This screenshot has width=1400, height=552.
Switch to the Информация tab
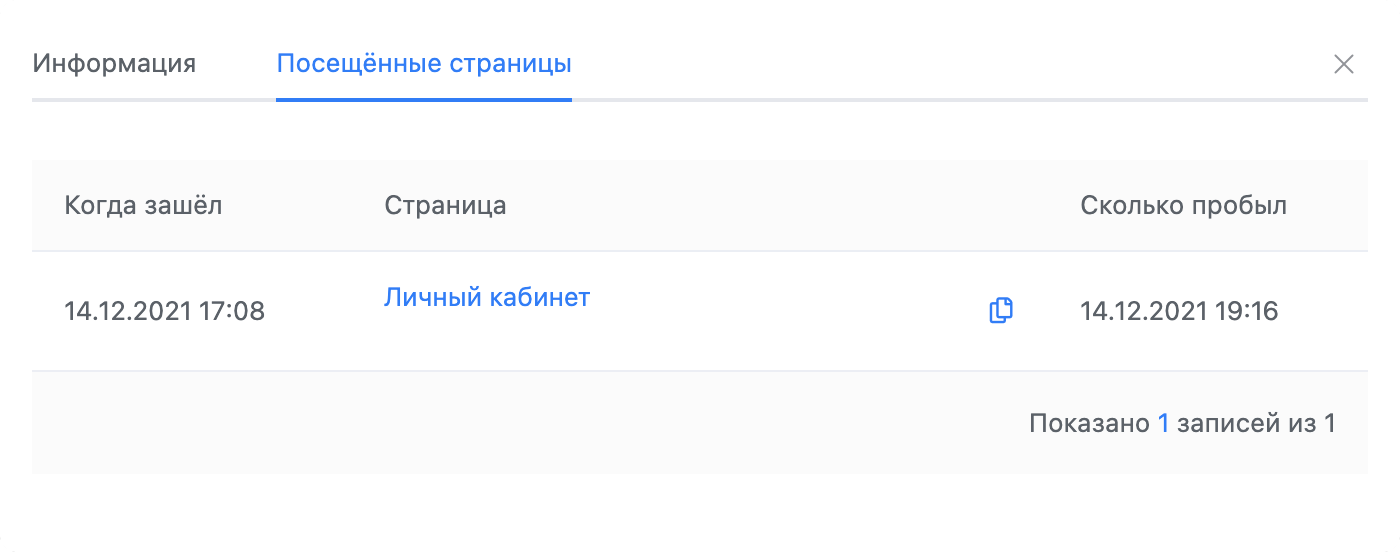coord(114,64)
